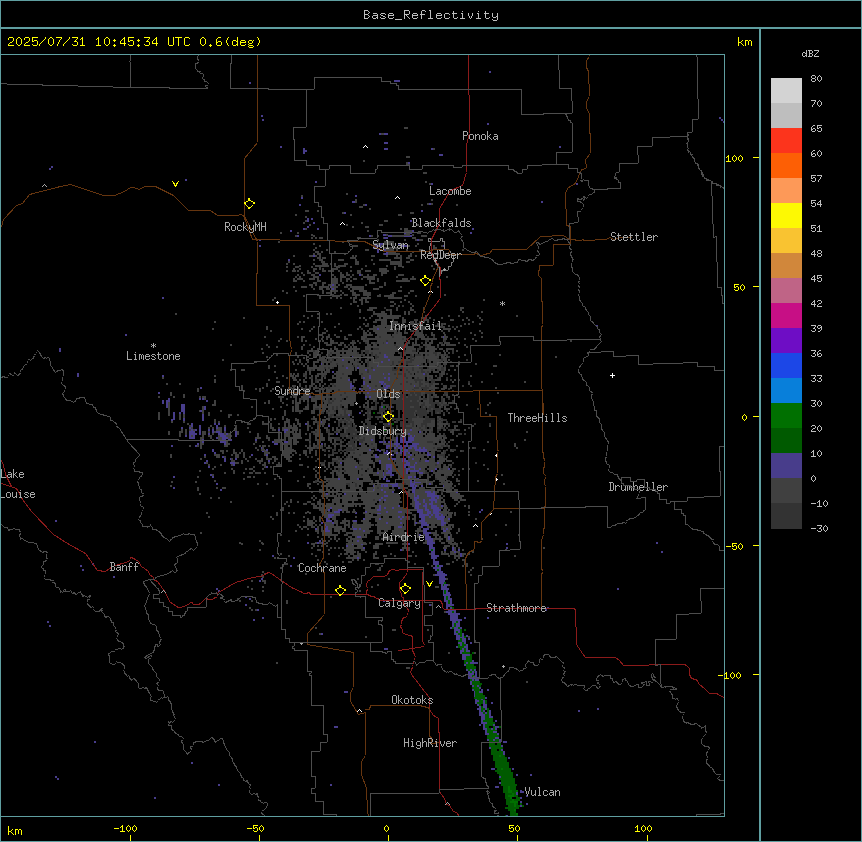This screenshot has height=842, width=862.
Task: Click the yellow V marker northeast of Calgary
Action: coord(429,584)
